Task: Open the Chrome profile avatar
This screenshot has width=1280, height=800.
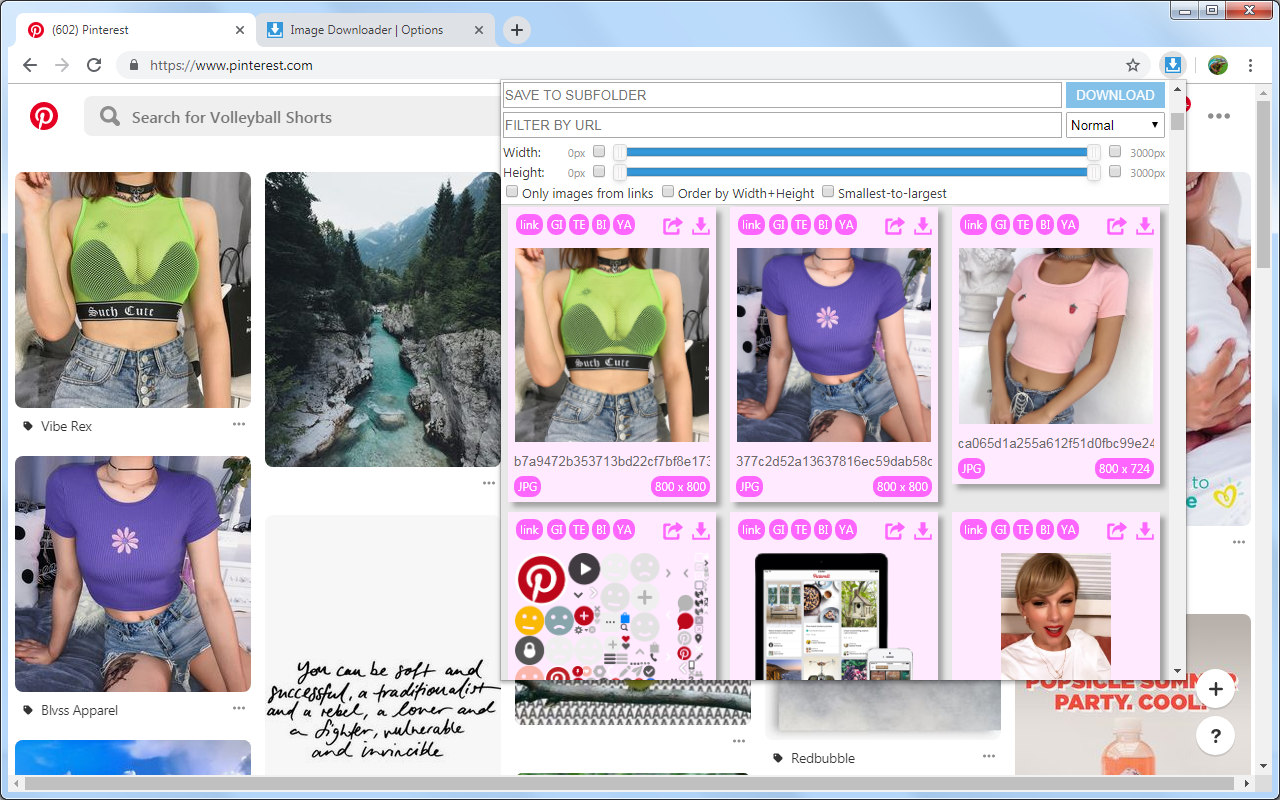Action: tap(1218, 65)
